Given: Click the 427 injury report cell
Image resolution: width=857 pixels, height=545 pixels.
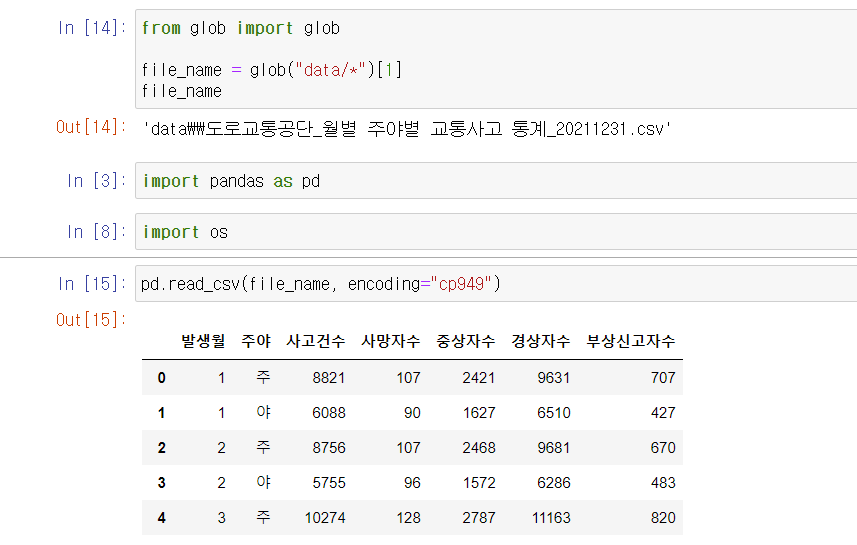Looking at the screenshot, I should click(663, 413).
